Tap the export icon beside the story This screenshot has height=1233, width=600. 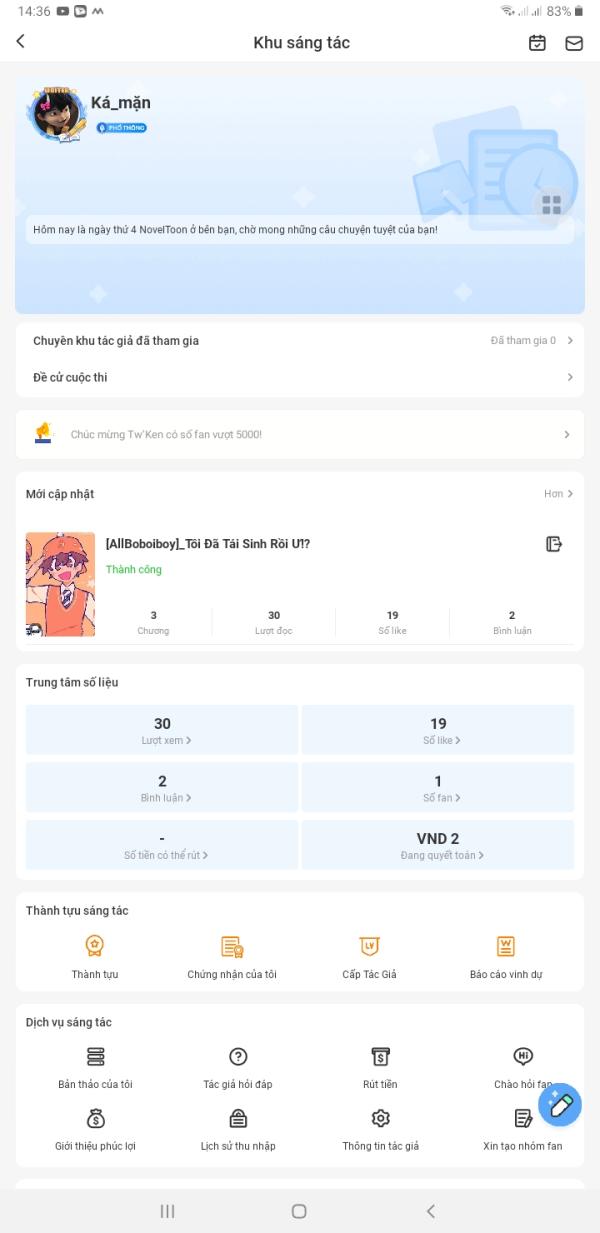(x=554, y=544)
